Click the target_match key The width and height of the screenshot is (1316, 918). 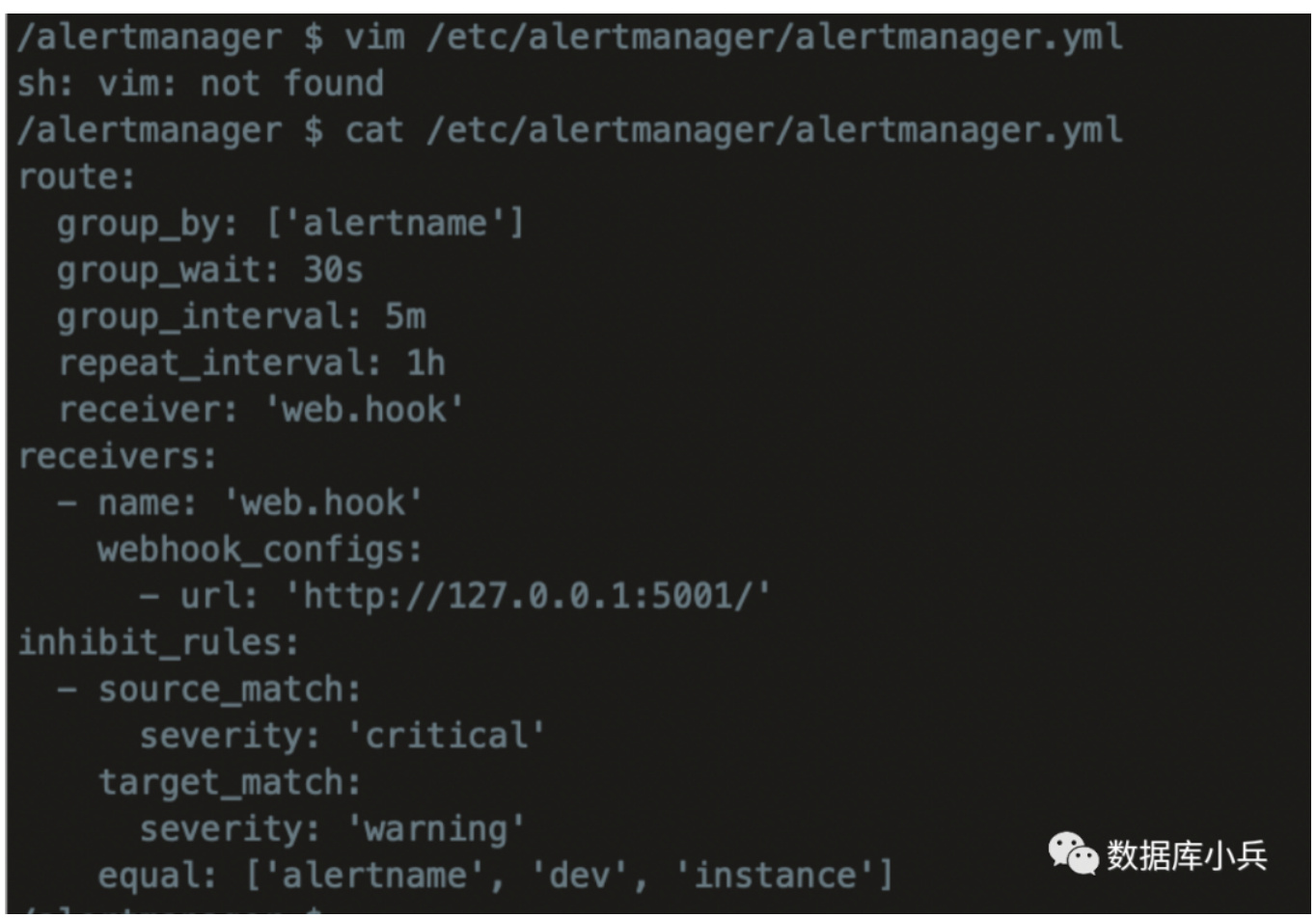click(230, 782)
